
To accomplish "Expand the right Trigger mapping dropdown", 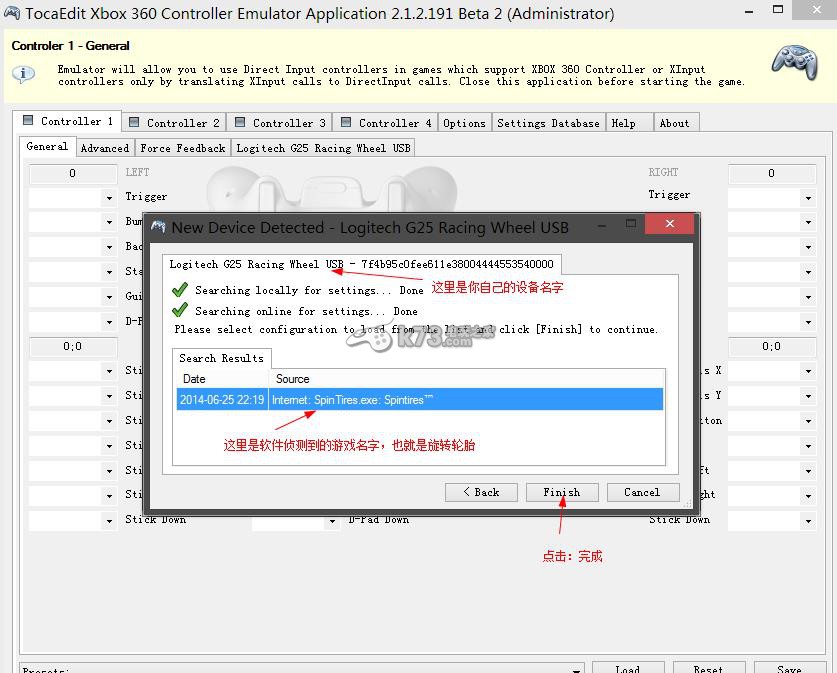I will point(808,198).
